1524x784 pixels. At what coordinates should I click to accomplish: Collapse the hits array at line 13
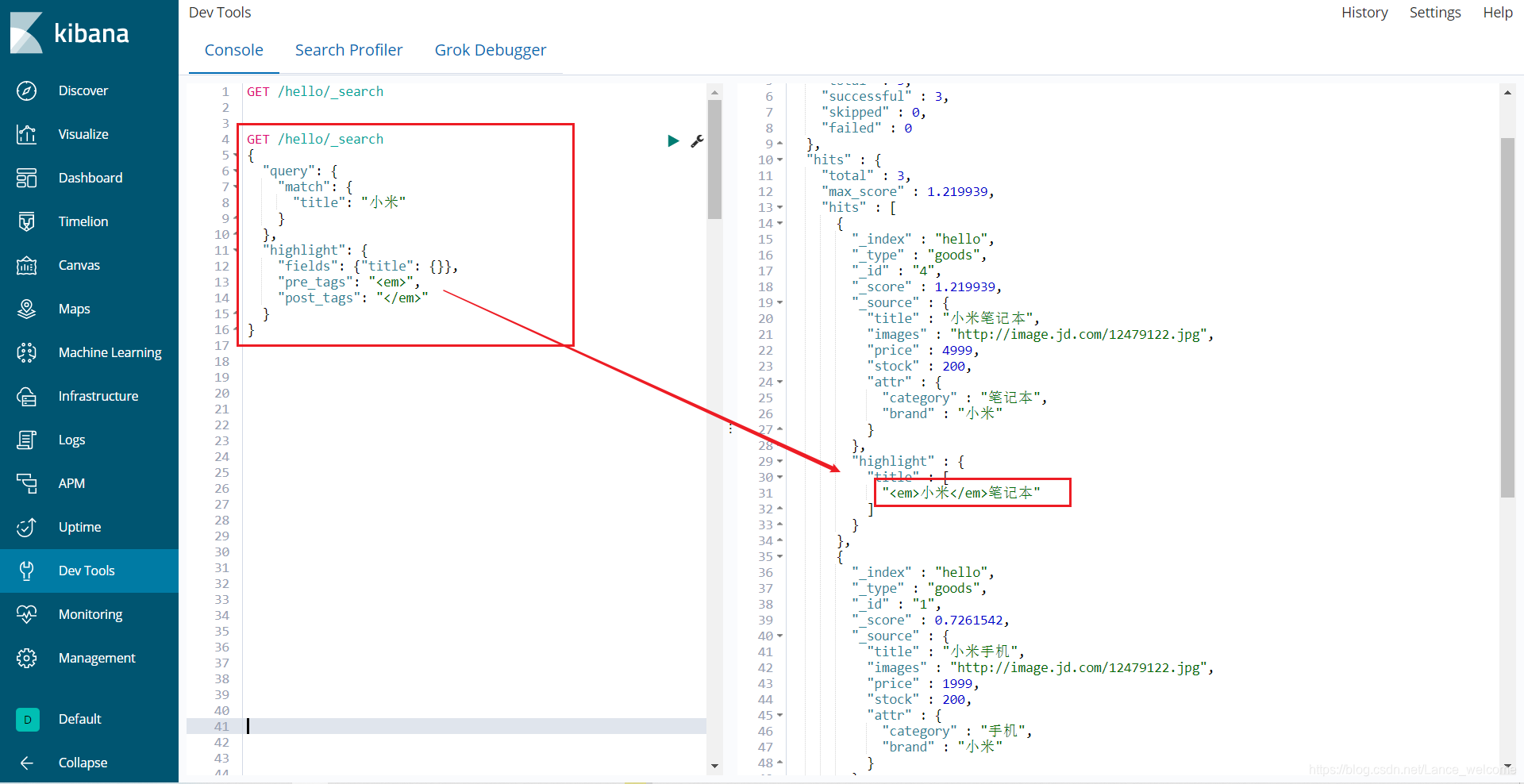coord(779,207)
